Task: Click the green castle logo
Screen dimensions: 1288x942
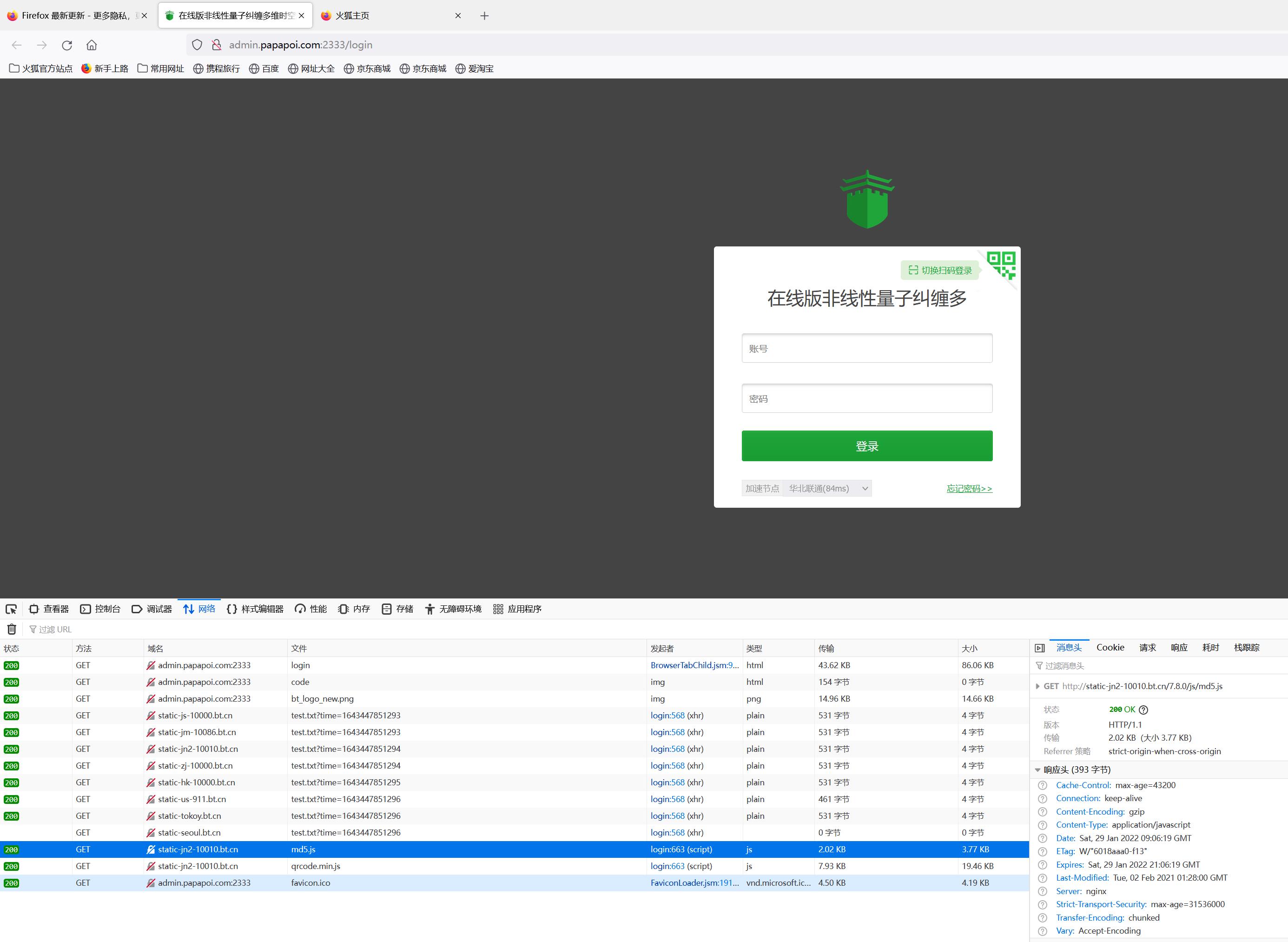Action: pos(867,199)
